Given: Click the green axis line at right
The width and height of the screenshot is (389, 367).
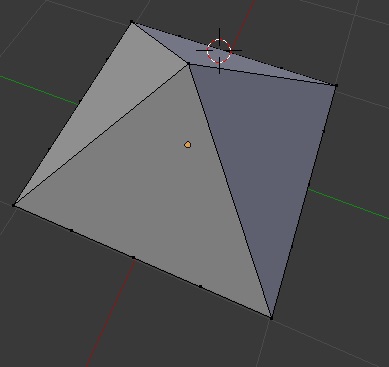Looking at the screenshot, I should tap(348, 205).
